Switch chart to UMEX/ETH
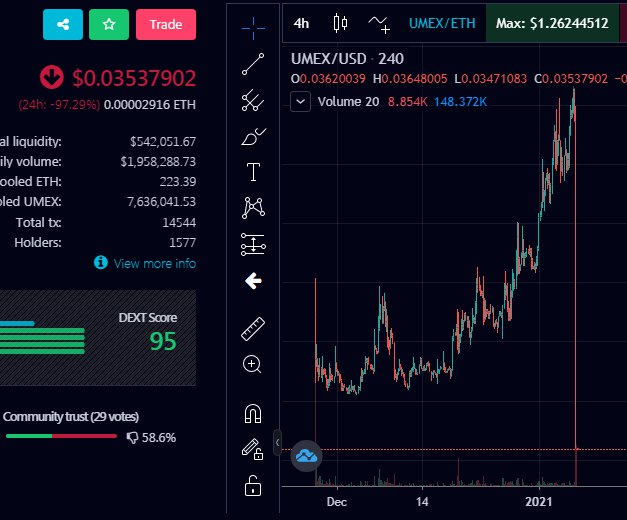Viewport: 627px width, 520px height. (442, 23)
